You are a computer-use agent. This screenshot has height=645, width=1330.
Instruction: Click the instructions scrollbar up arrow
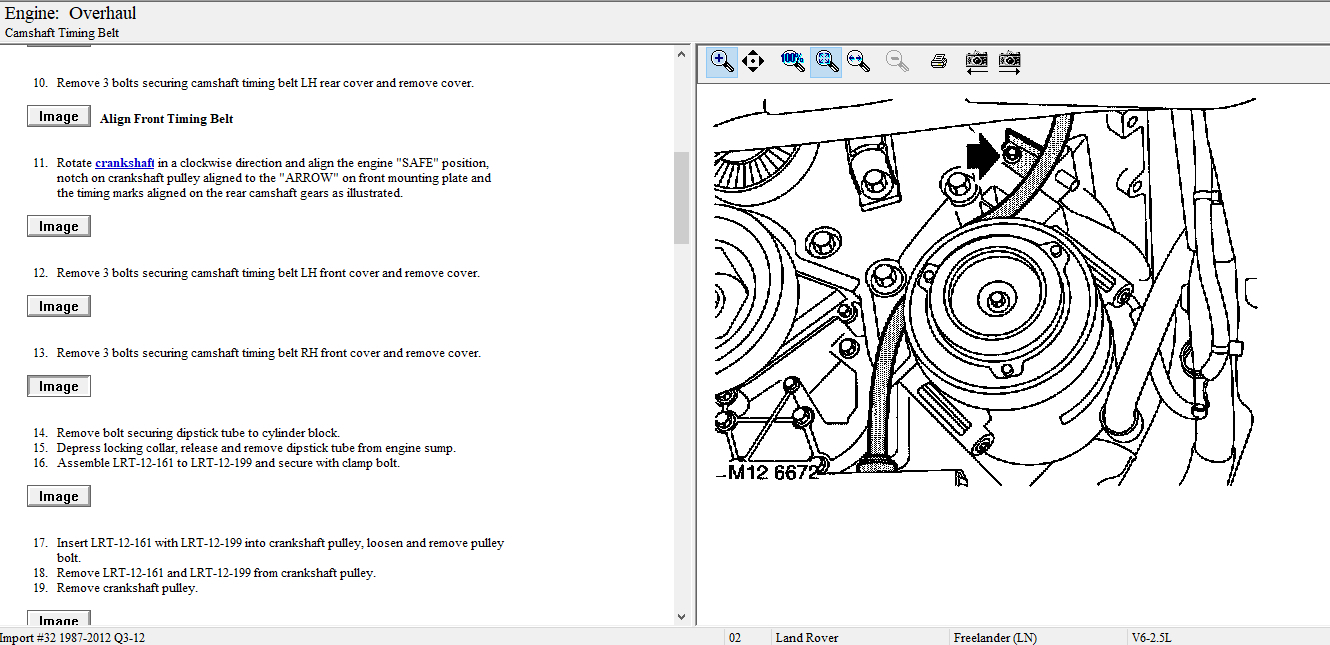click(681, 53)
